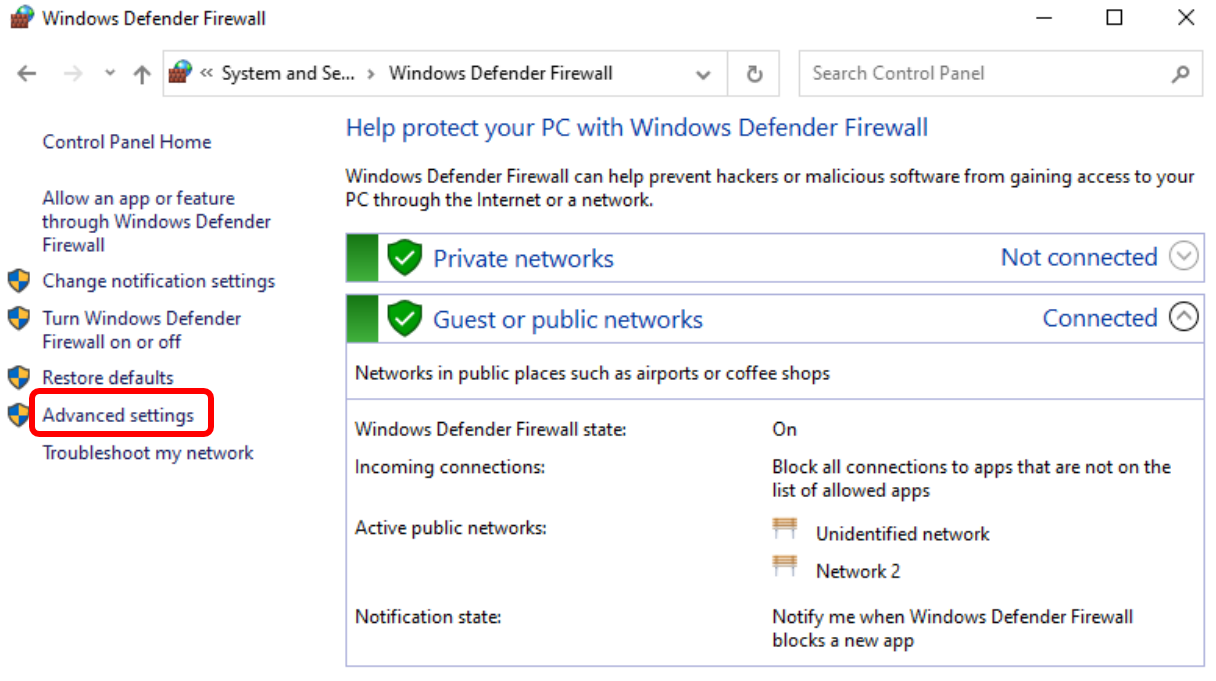Open Turn Windows Defender Firewall on or off
This screenshot has height=681, width=1216.
pos(142,330)
